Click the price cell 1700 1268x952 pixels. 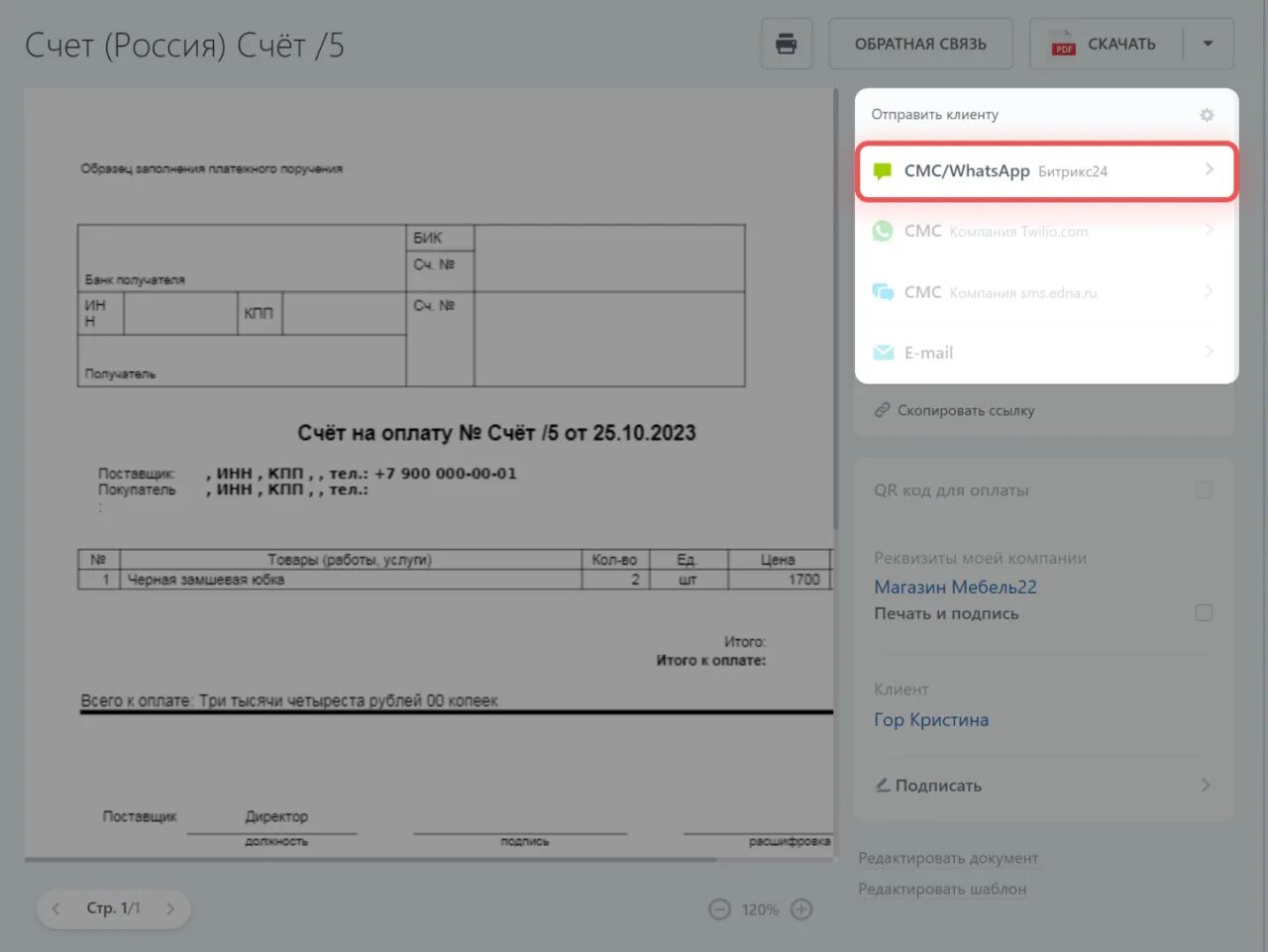(779, 580)
